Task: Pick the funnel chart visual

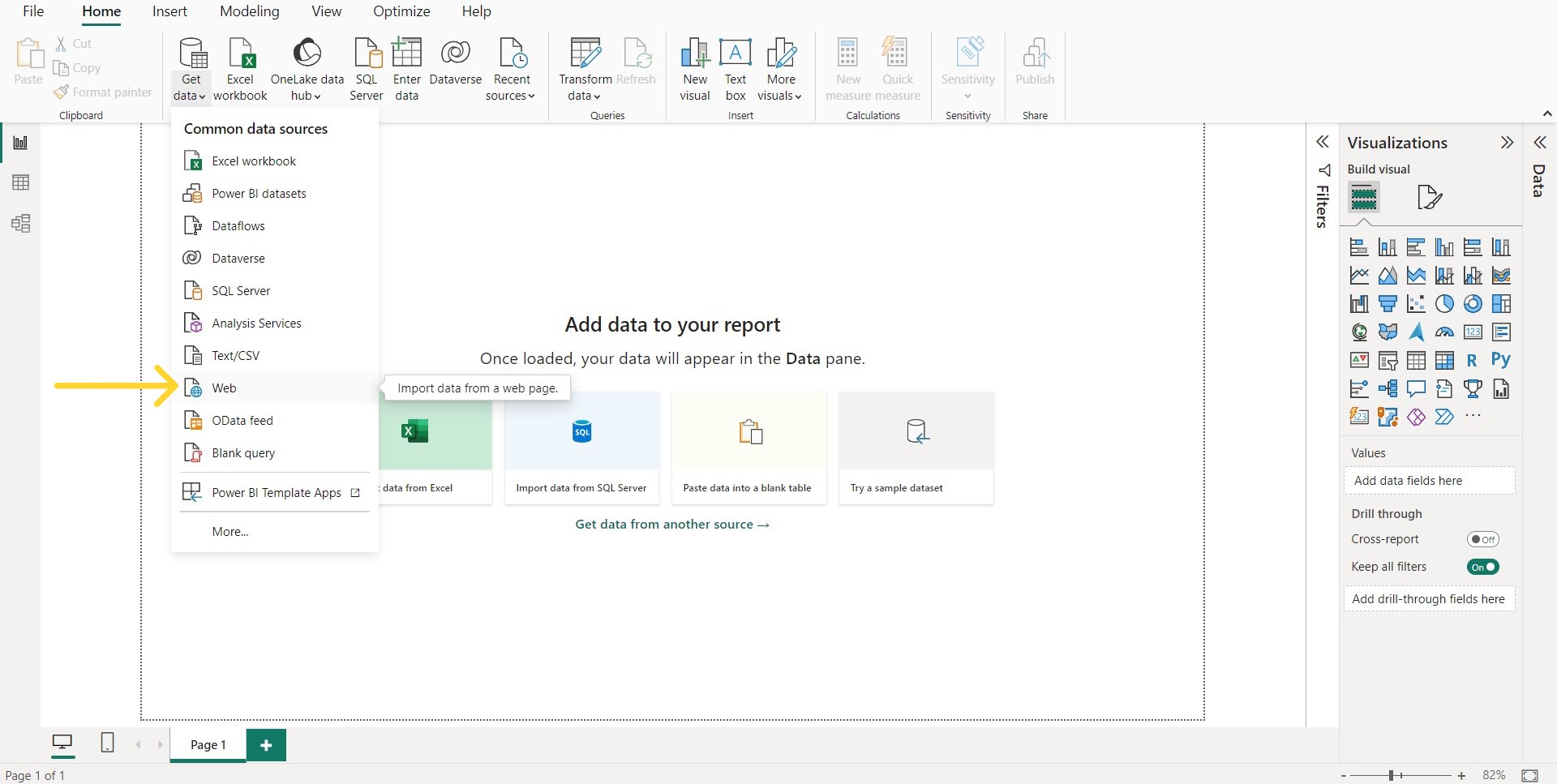Action: point(1388,304)
